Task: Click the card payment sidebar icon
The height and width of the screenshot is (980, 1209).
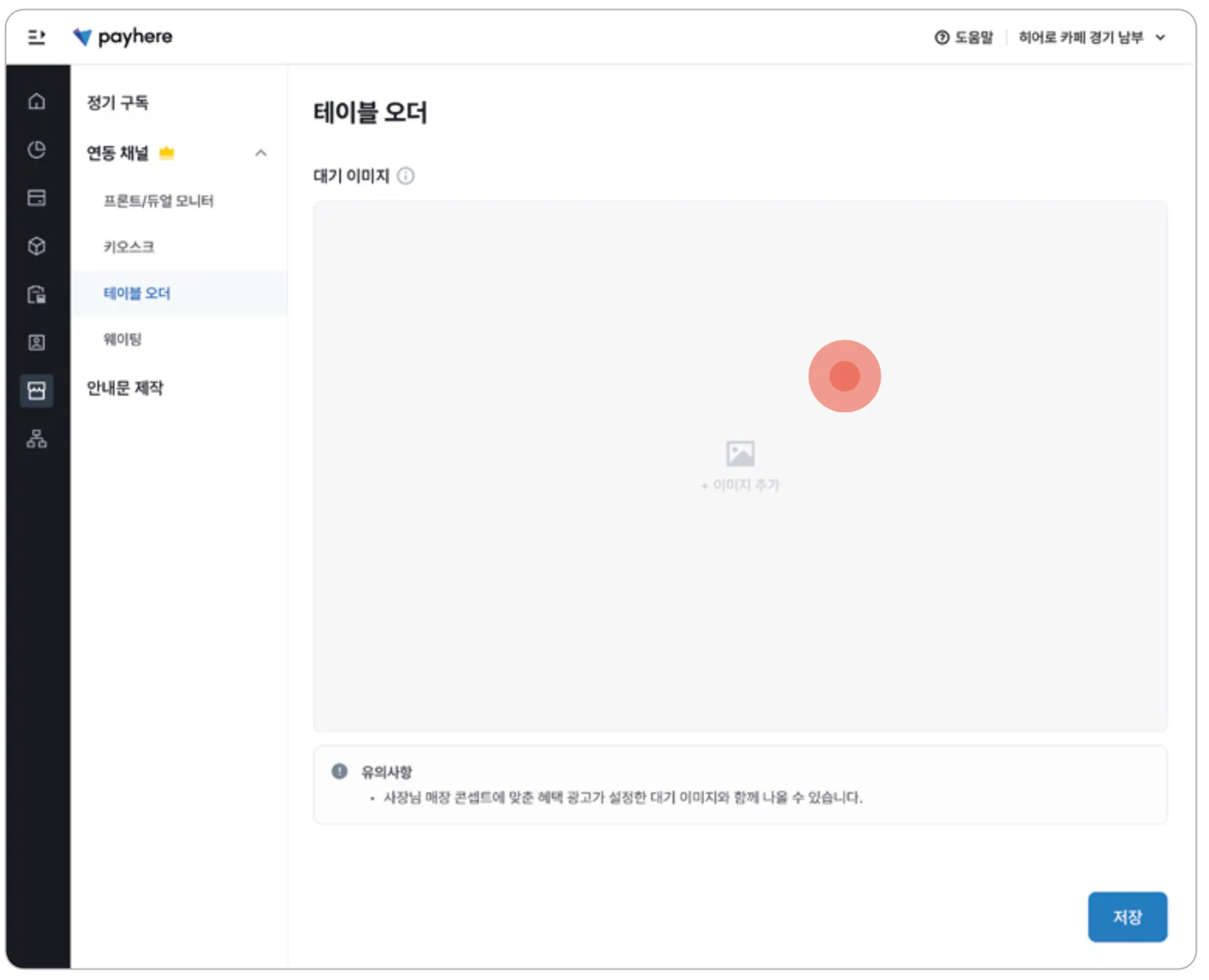Action: 37,198
